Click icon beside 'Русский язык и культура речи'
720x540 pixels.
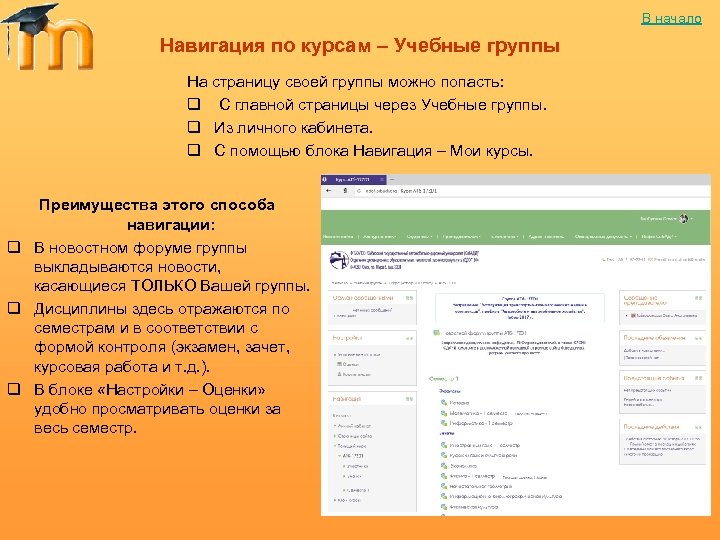tap(444, 456)
